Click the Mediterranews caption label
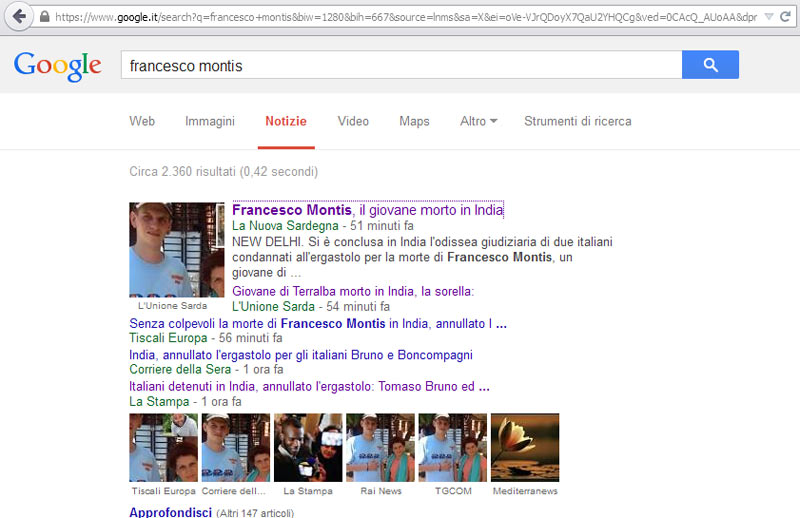Image resolution: width=800 pixels, height=518 pixels. pos(525,491)
